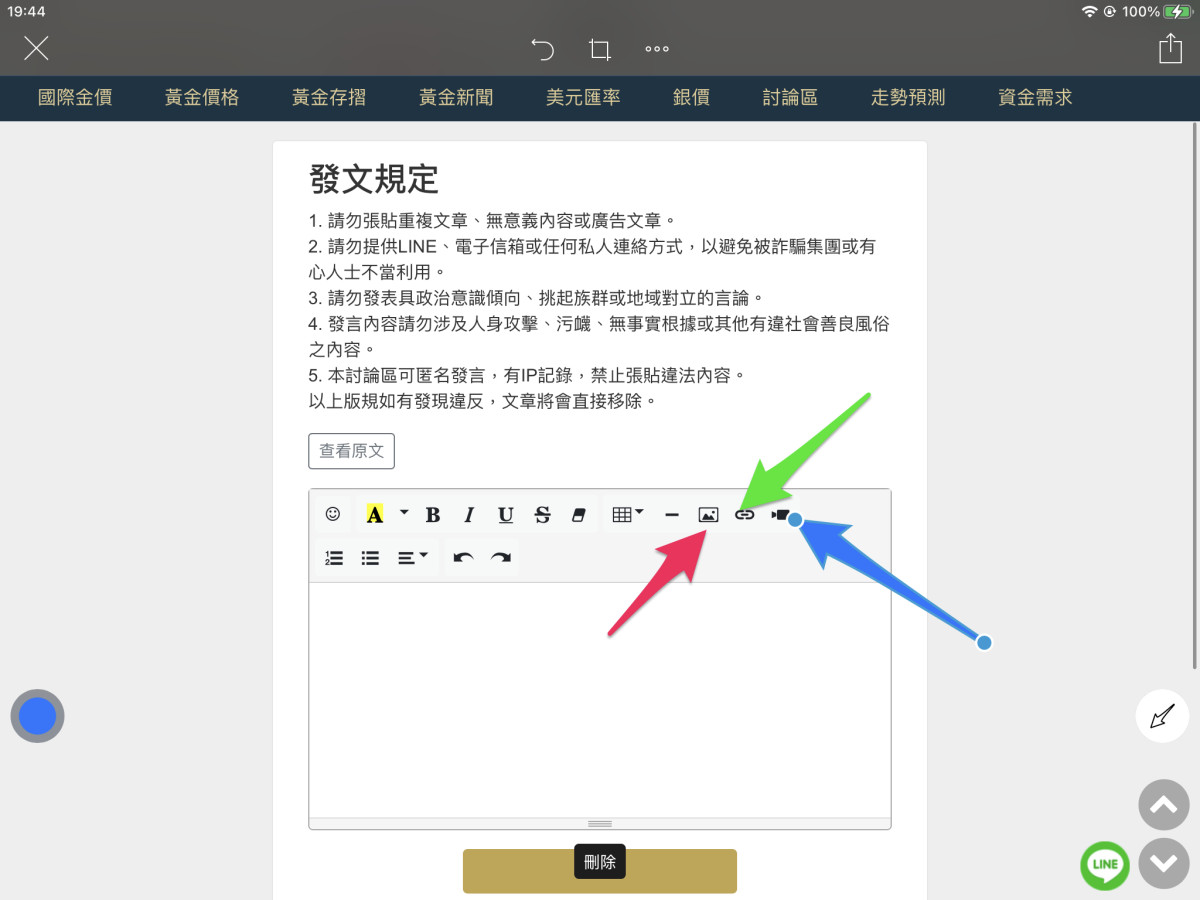Insert a video with the camera icon
This screenshot has width=1200, height=900.
780,514
